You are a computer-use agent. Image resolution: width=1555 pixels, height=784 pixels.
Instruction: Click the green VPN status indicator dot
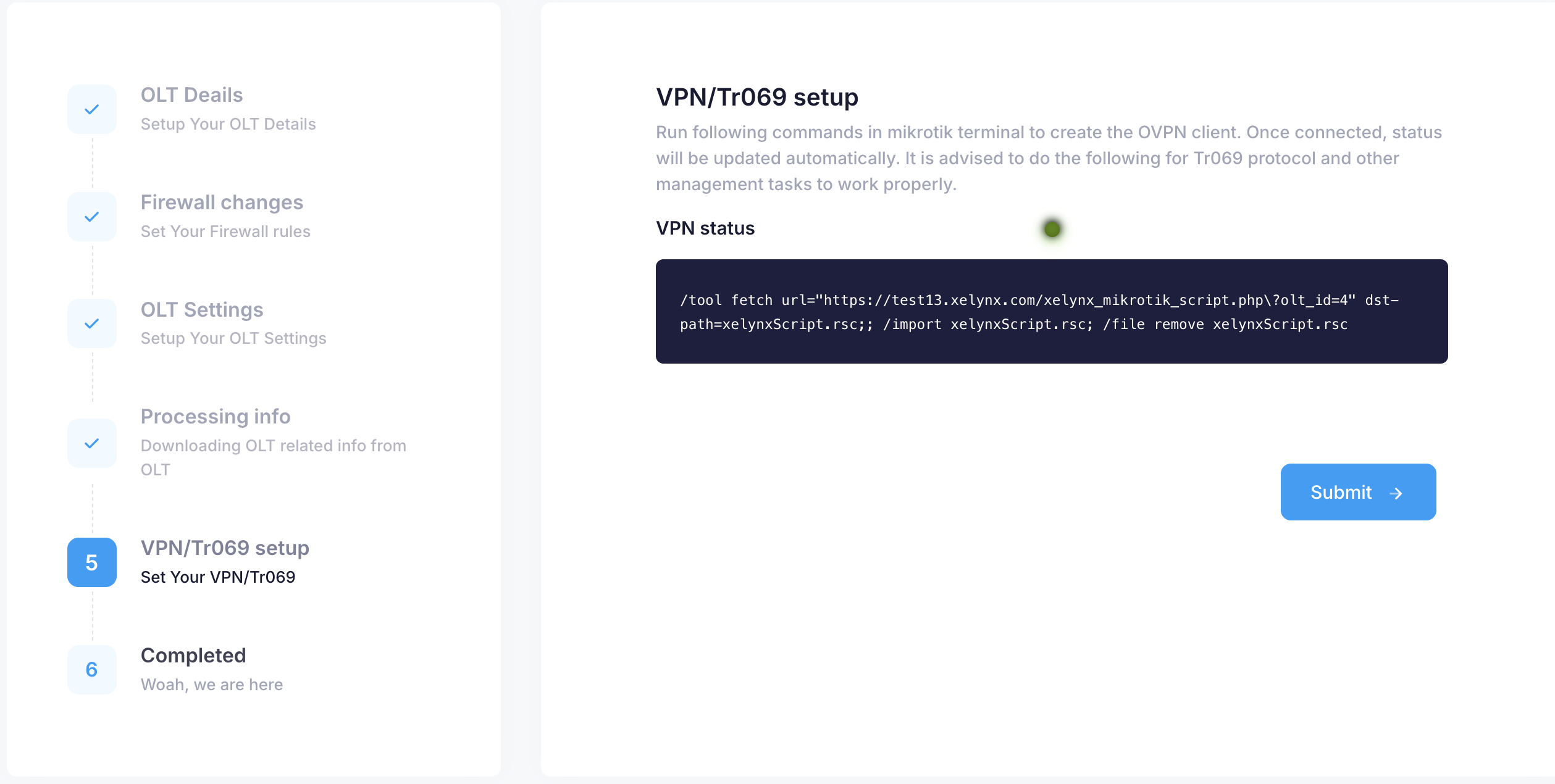[x=1052, y=229]
